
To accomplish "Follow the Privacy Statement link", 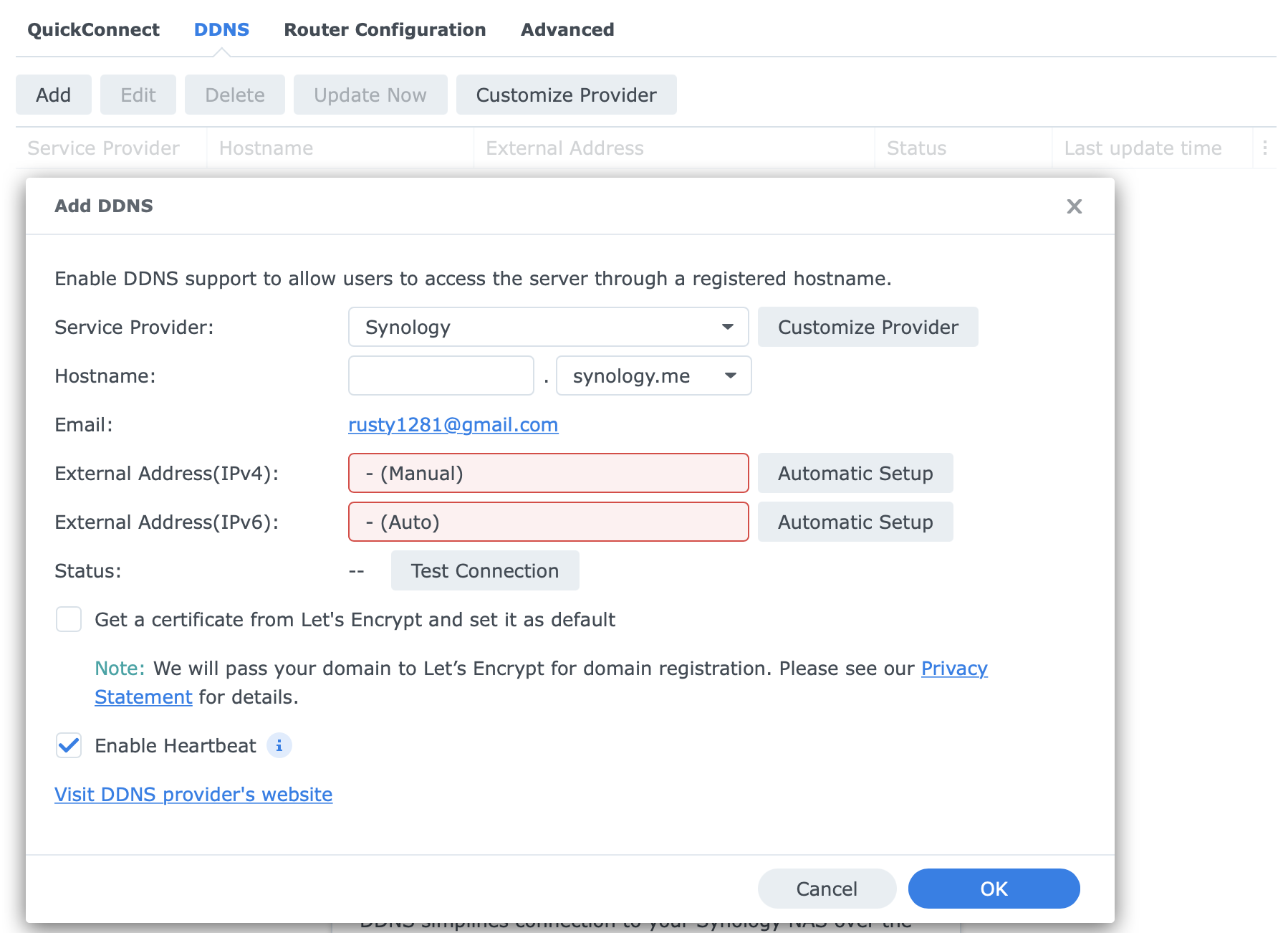I will [x=953, y=668].
